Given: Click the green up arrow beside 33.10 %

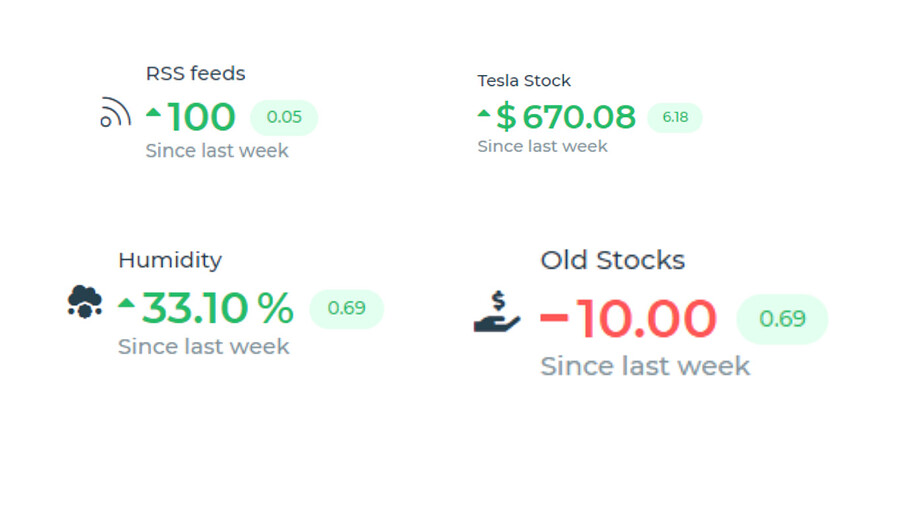Looking at the screenshot, I should click(x=126, y=303).
